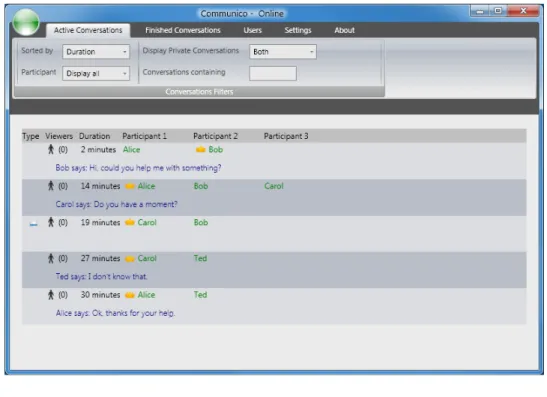The image size is (547, 397).
Task: Click Ted in the 27 minutes conversation
Action: 201,259
